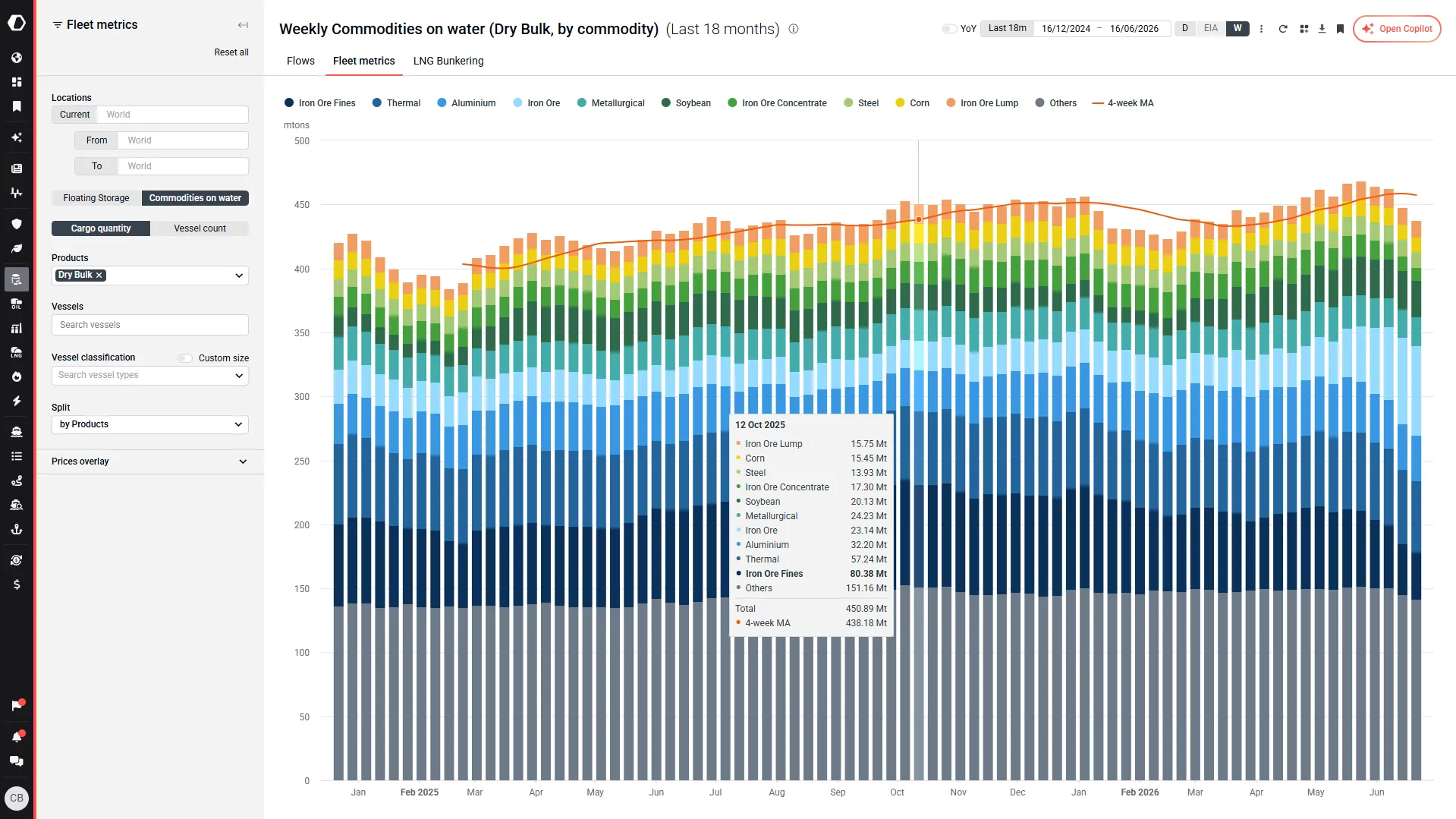Toggle Iron Ore Lump legend entry
1456x819 pixels.
tap(982, 103)
